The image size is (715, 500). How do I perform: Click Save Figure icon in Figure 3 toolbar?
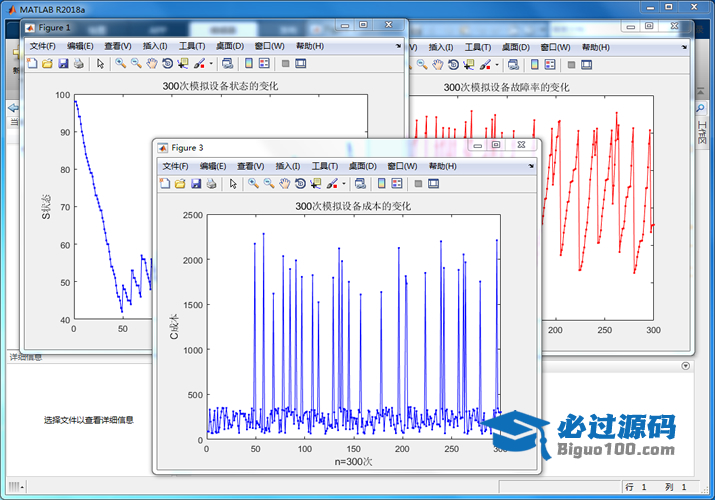[x=196, y=184]
